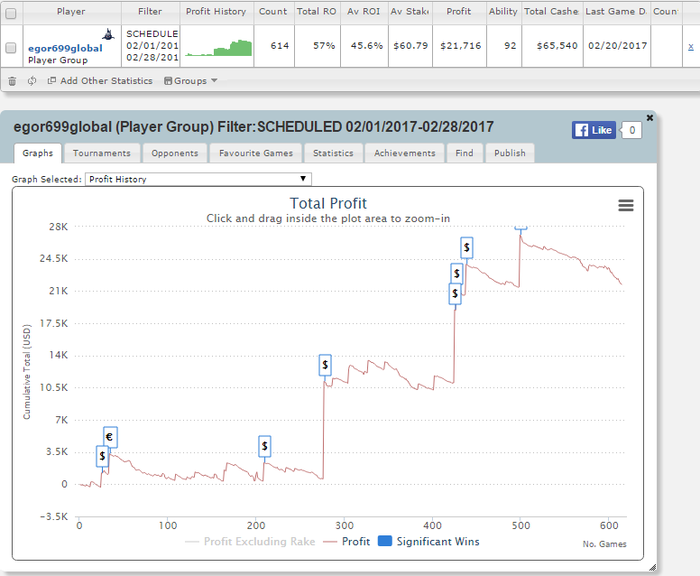Switch to the Graphs tab
Screen dimensions: 700x576
pos(38,153)
